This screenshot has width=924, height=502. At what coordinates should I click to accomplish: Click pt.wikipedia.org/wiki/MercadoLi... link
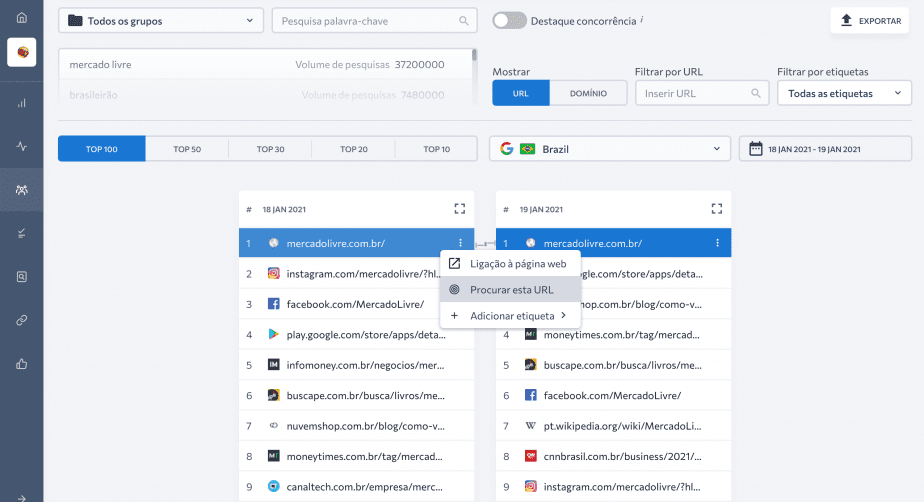pyautogui.click(x=622, y=426)
